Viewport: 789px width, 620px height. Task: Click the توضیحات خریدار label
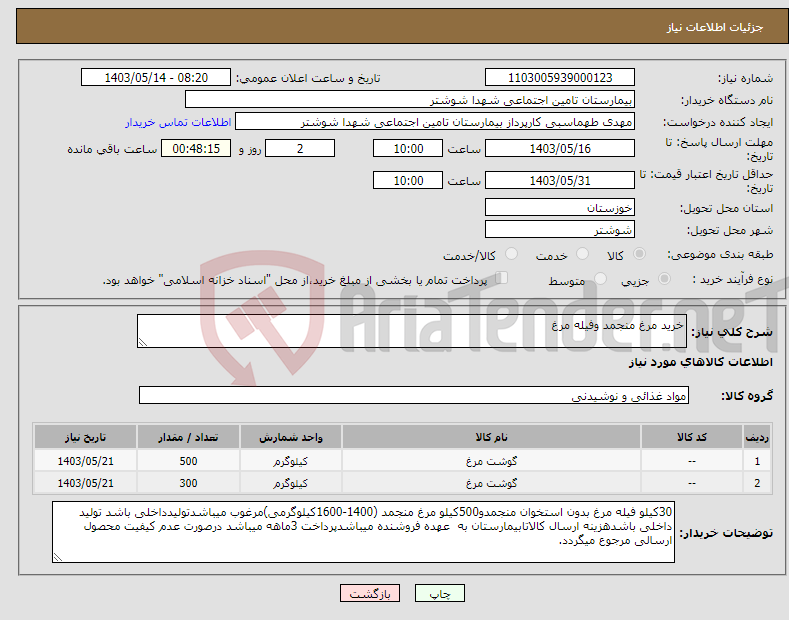[726, 532]
